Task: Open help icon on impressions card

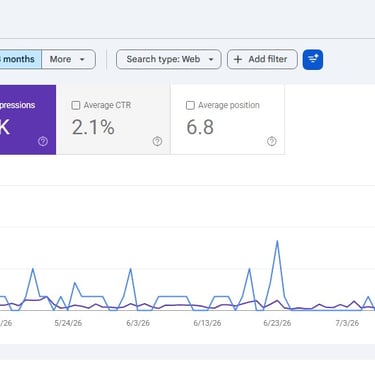Action: pos(43,141)
